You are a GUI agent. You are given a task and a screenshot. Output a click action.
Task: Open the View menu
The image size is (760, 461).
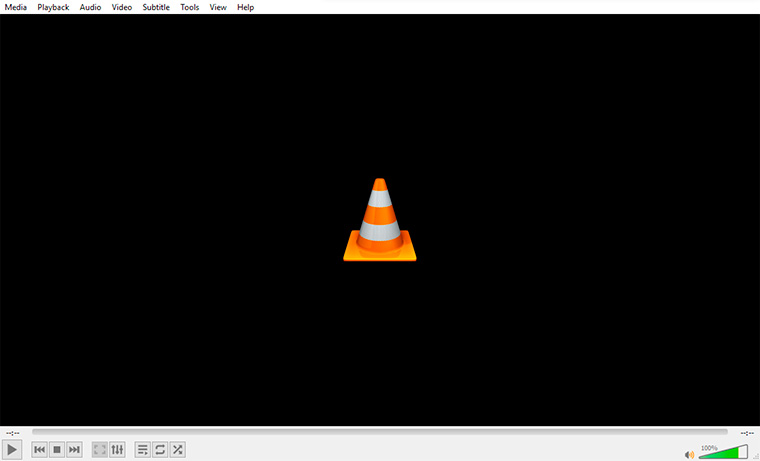click(218, 7)
